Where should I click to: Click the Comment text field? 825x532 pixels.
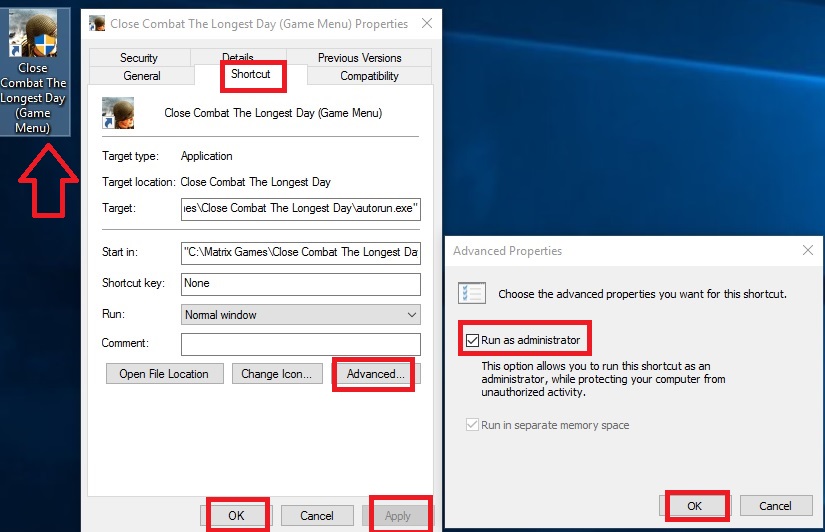[300, 344]
